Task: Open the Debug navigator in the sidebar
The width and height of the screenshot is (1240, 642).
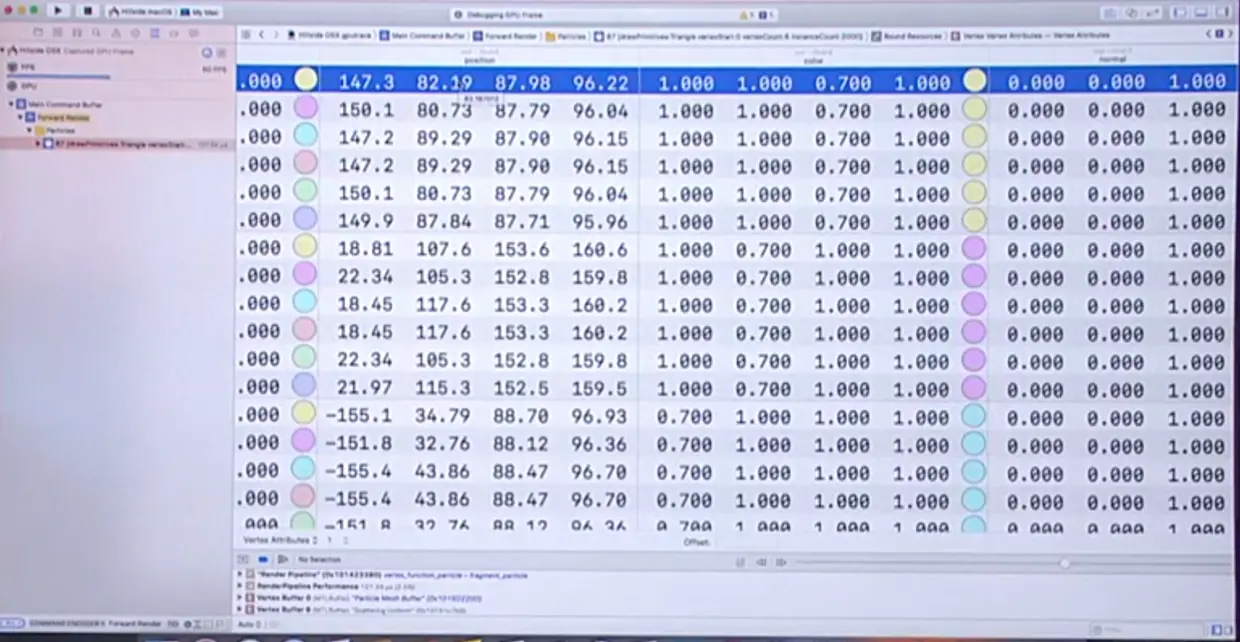Action: tap(155, 33)
